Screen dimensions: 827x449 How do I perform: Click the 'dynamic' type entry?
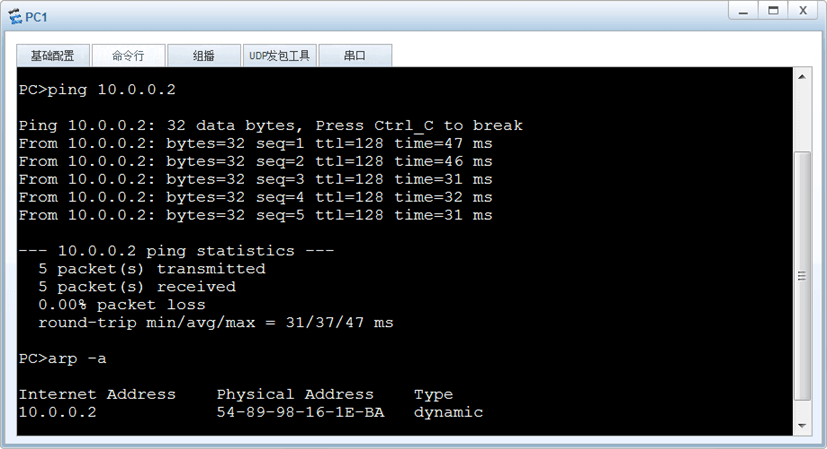click(x=448, y=413)
